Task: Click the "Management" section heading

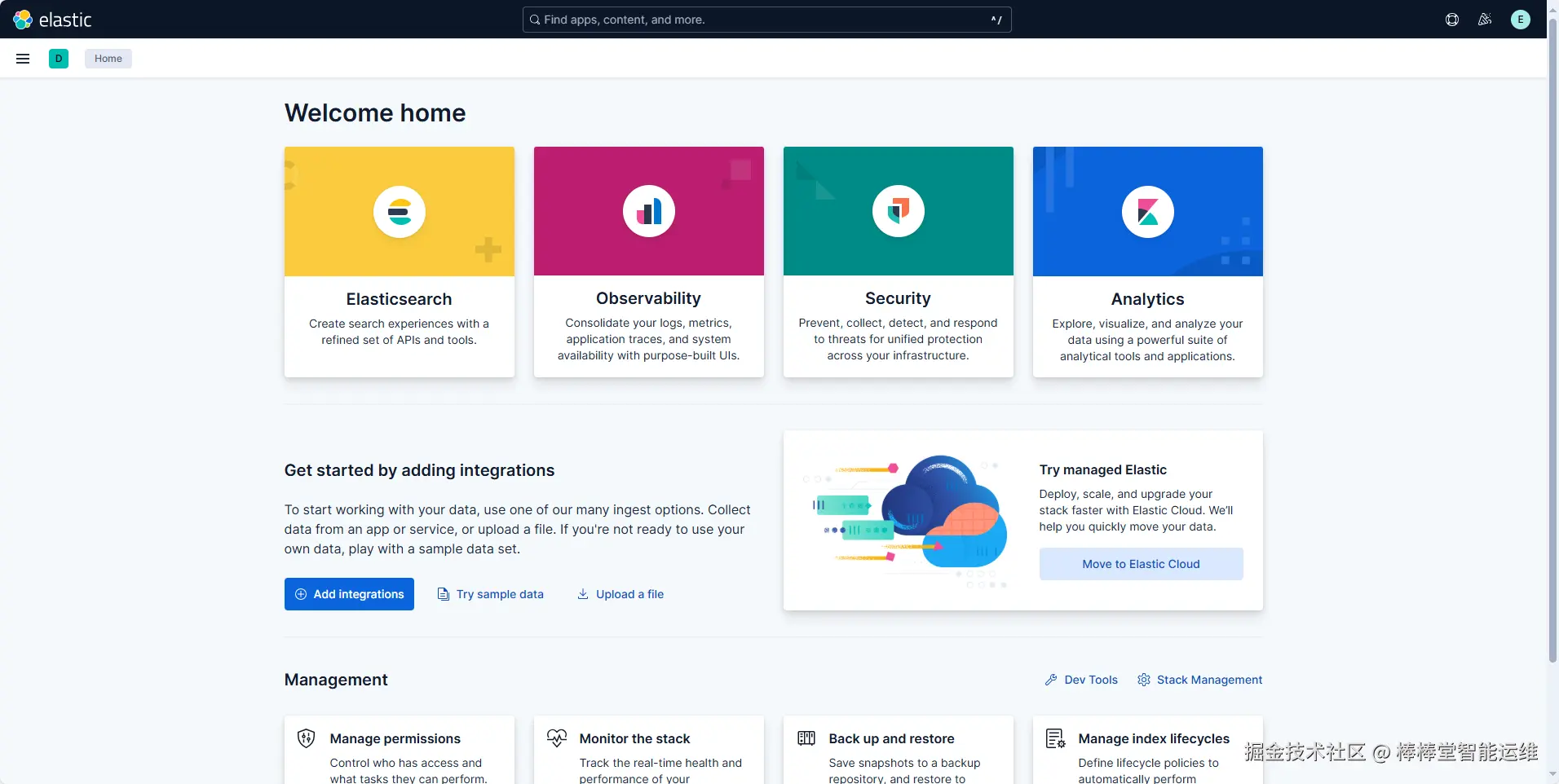Action: [x=336, y=680]
